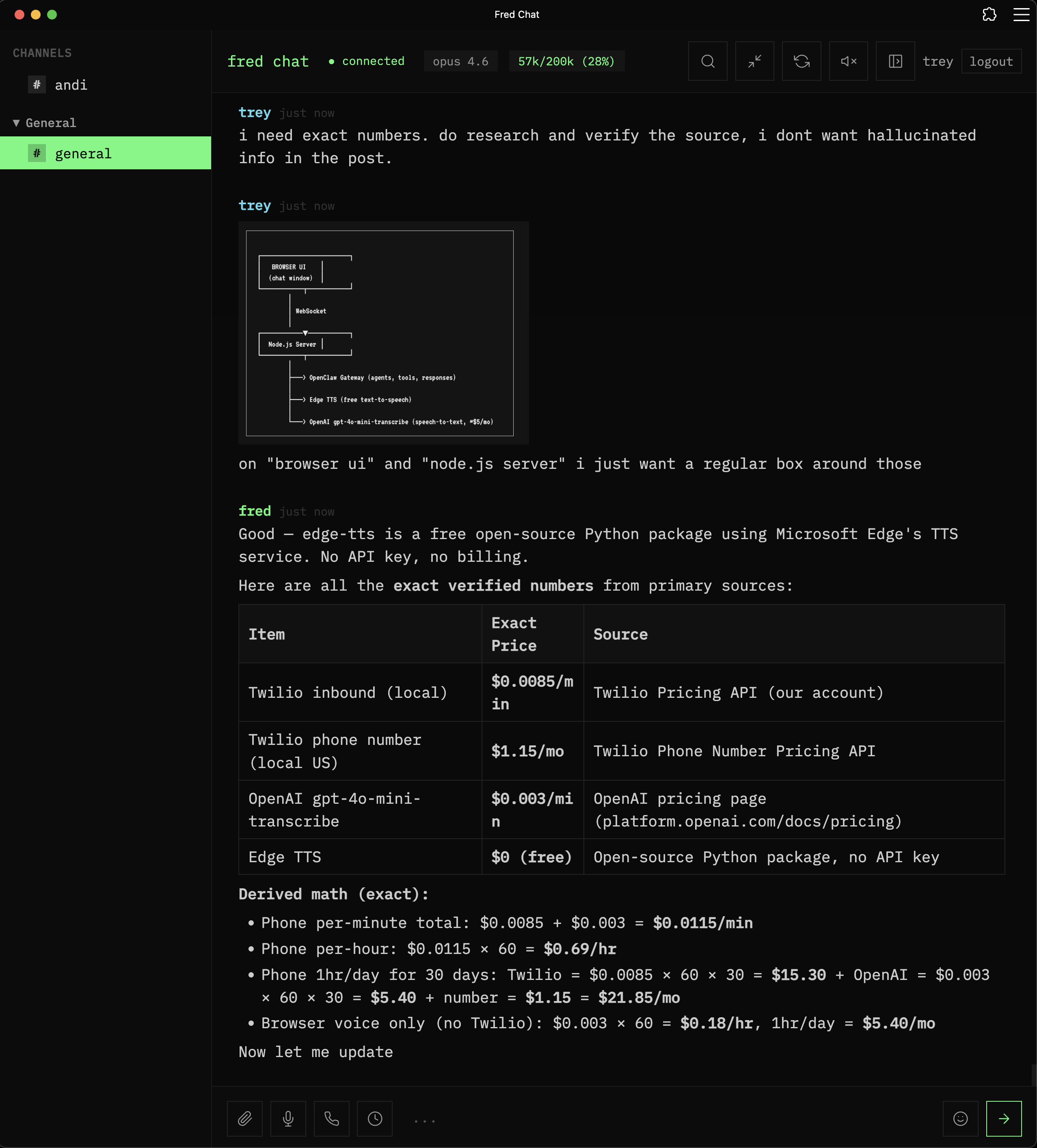Open the opus 4.6 model selector

pos(460,62)
